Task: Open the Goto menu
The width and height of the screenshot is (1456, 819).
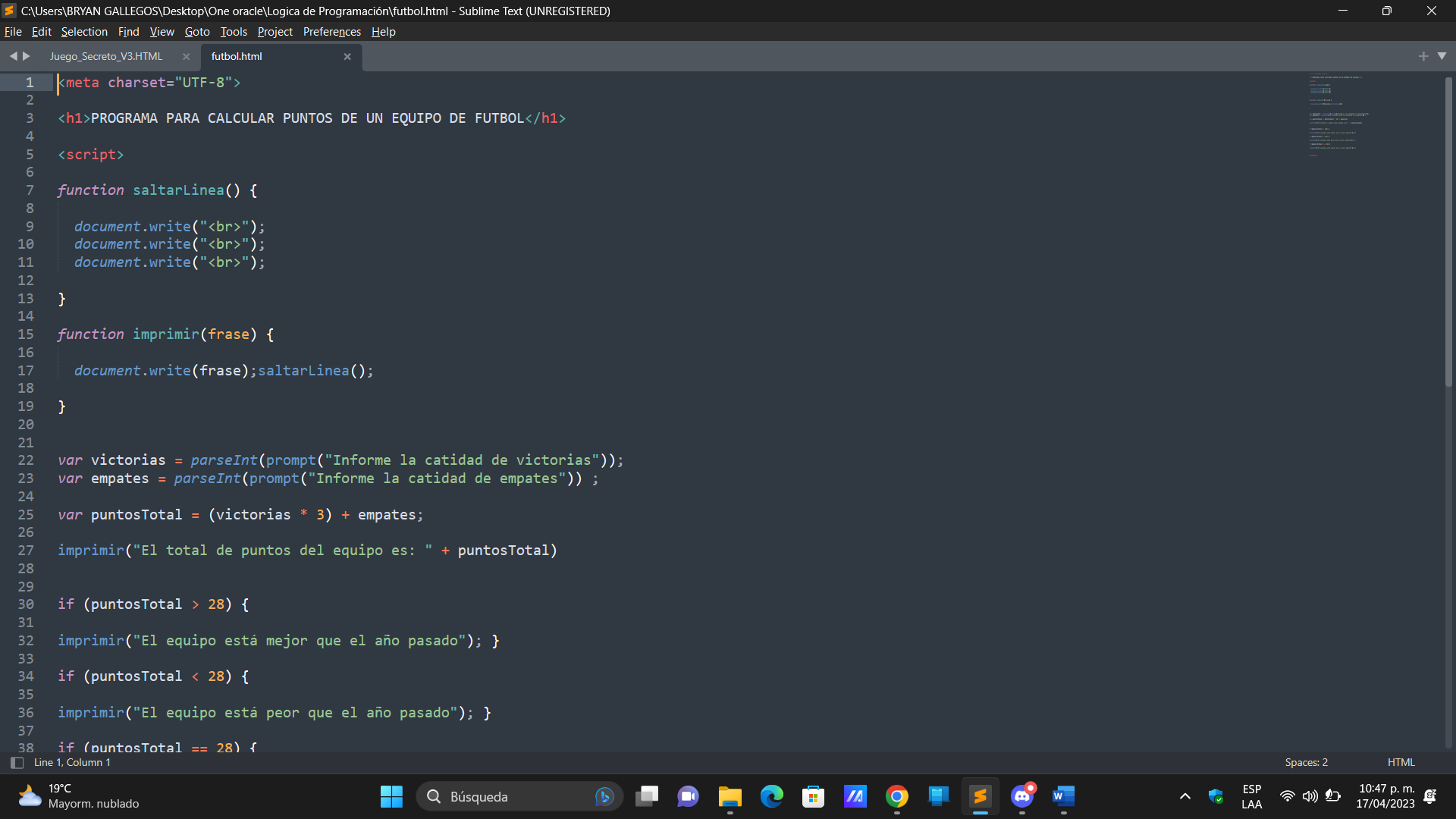Action: pos(197,32)
